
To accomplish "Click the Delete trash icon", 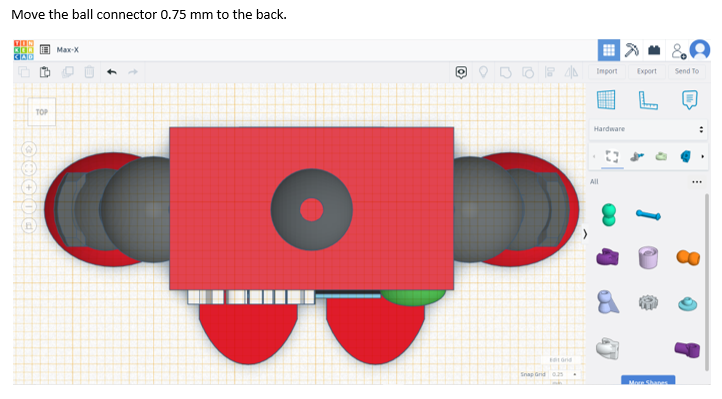I will click(x=89, y=72).
